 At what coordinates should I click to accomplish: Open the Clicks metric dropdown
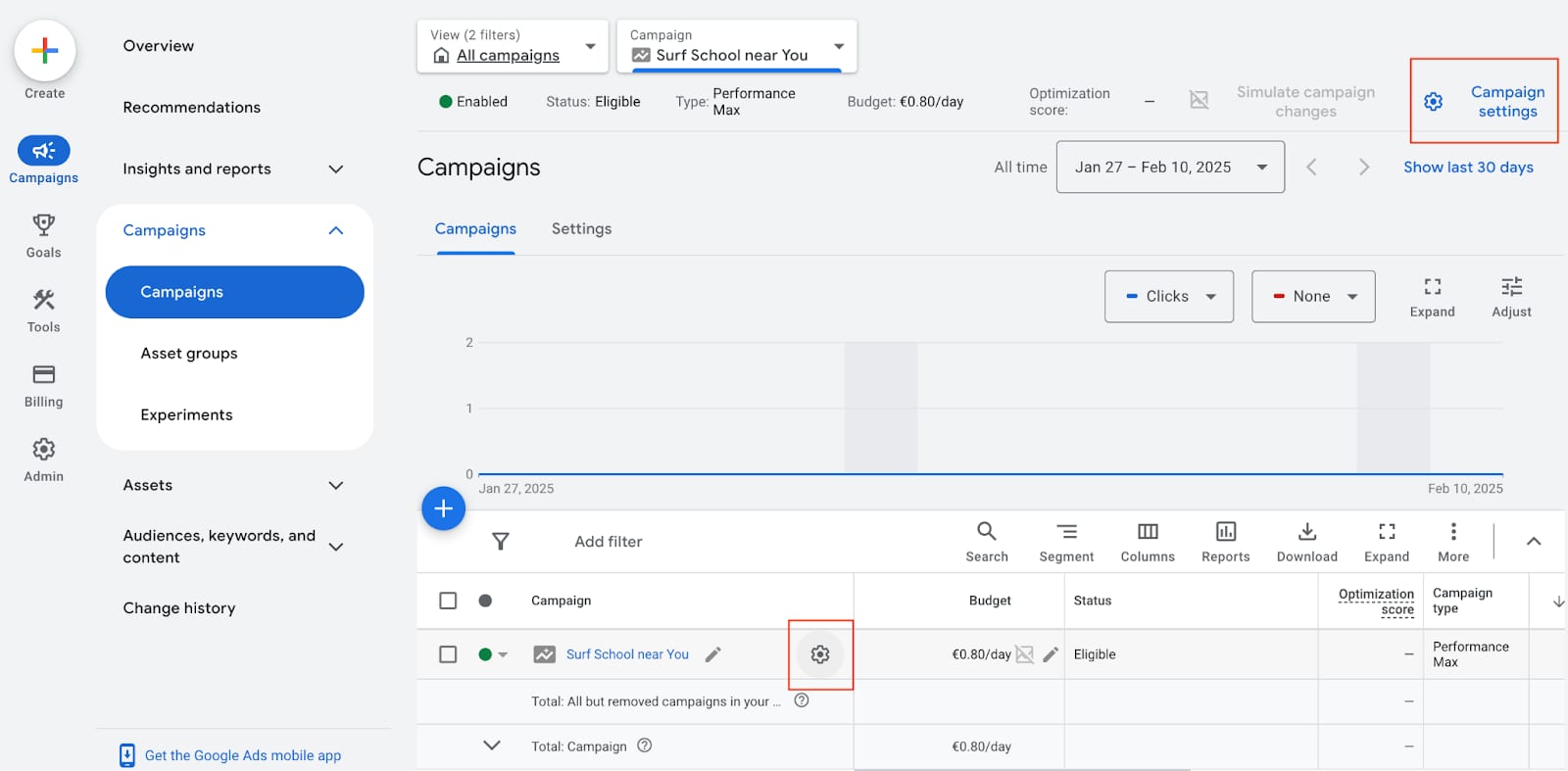point(1169,297)
